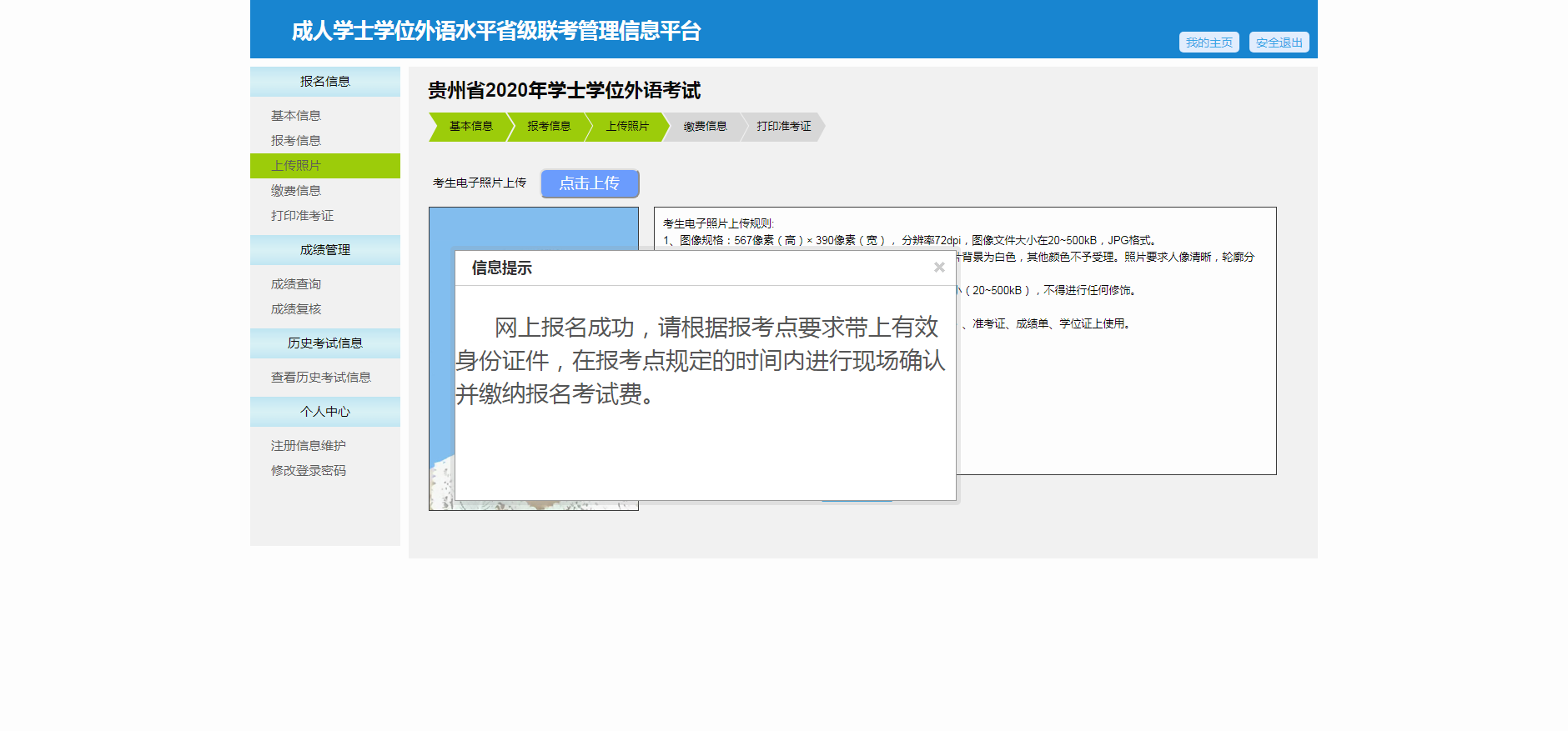Switch to the 缴费信息 progress step
Image resolution: width=1568 pixels, height=731 pixels.
[x=706, y=127]
